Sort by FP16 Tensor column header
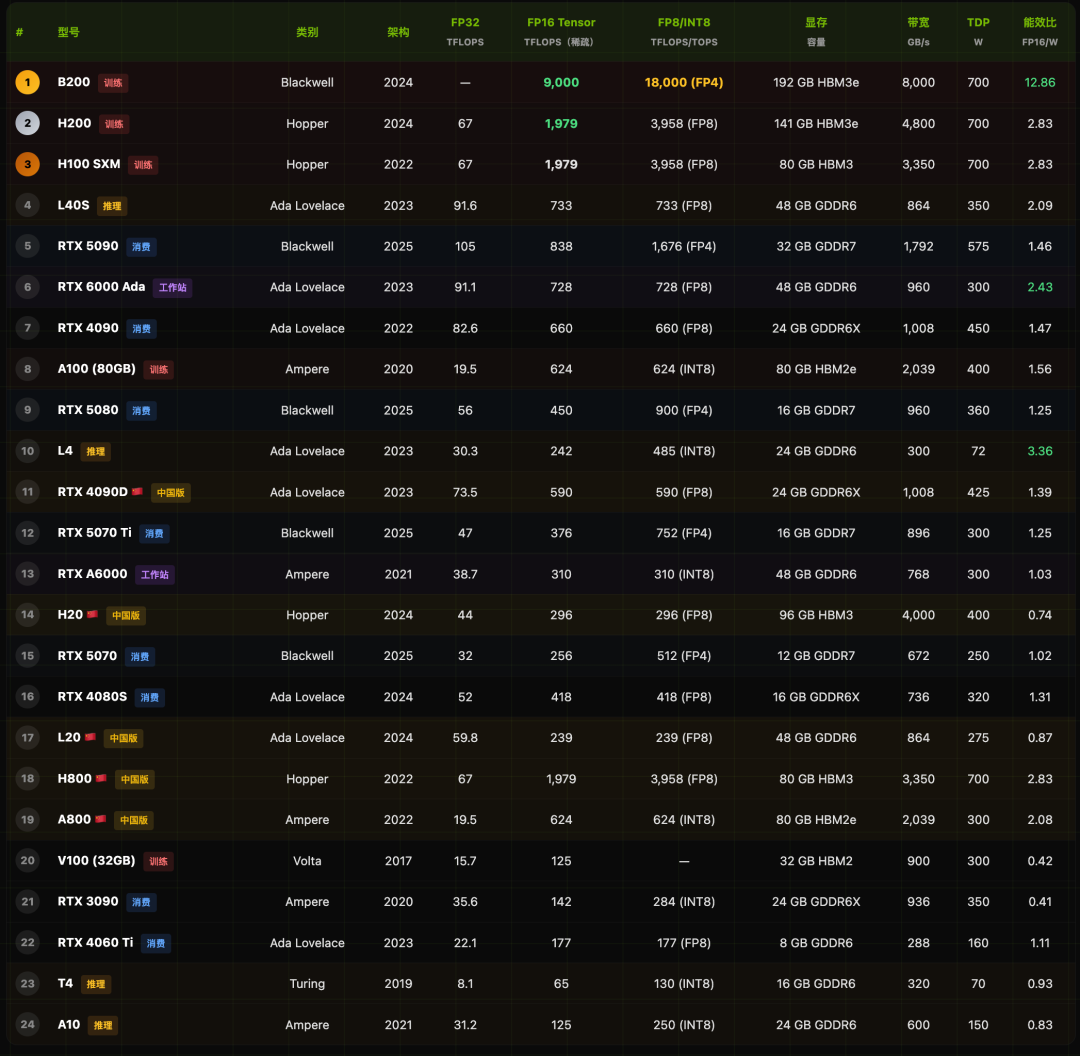Viewport: 1080px width, 1056px height. click(561, 32)
